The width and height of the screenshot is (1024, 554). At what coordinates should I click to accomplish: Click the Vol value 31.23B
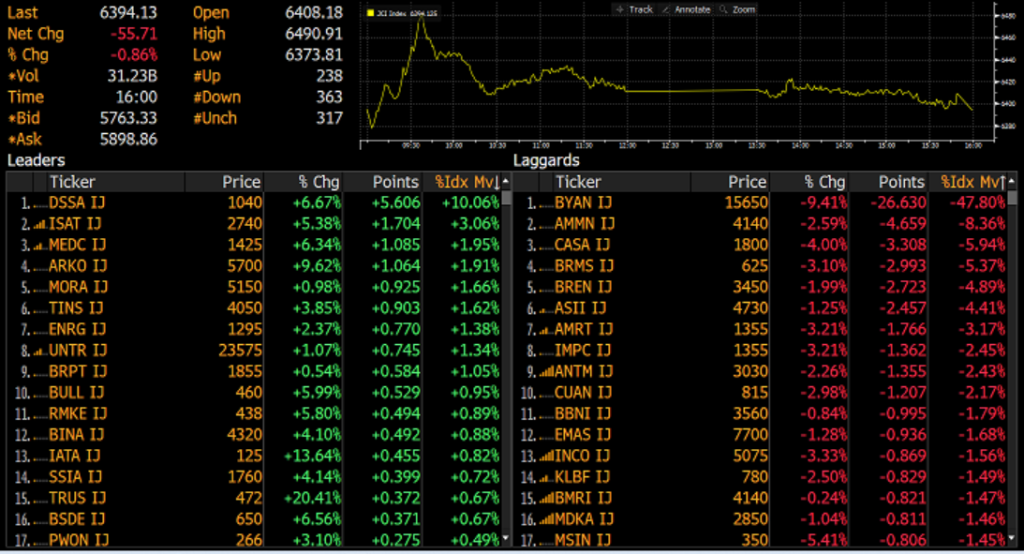click(132, 76)
